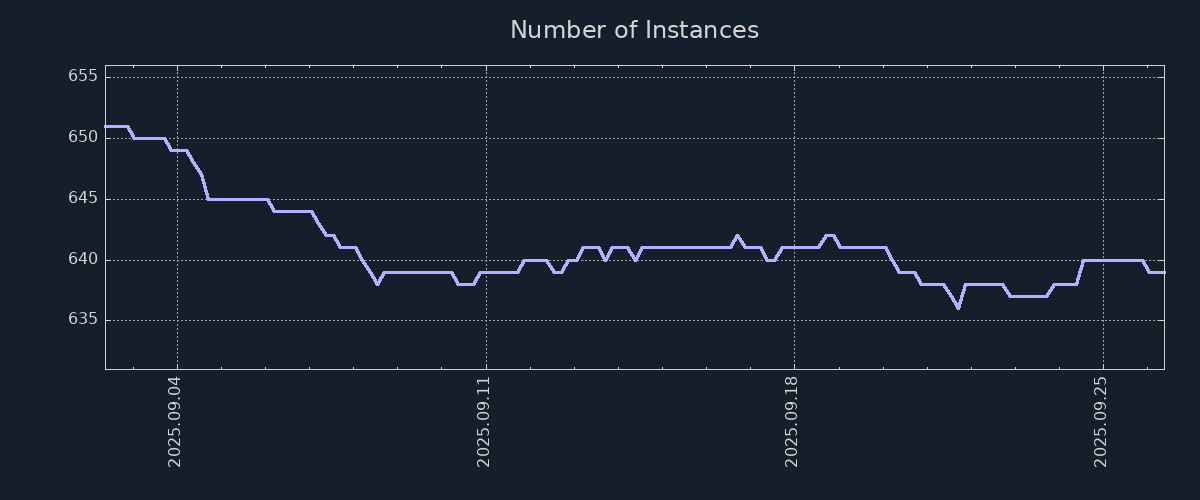Click the 642 peak just before 2025.09.18
The image size is (1200, 500).
[737, 236]
